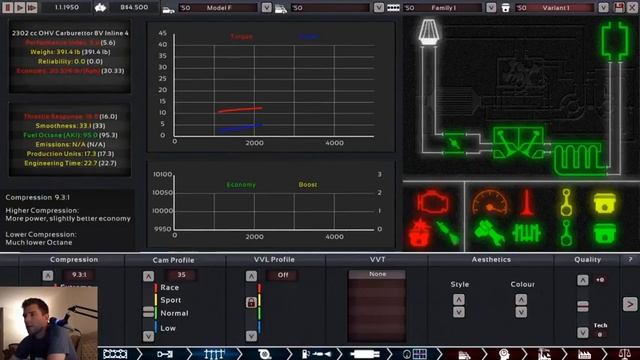
Task: Lower Cam Profile with down arrow
Action: (148, 336)
